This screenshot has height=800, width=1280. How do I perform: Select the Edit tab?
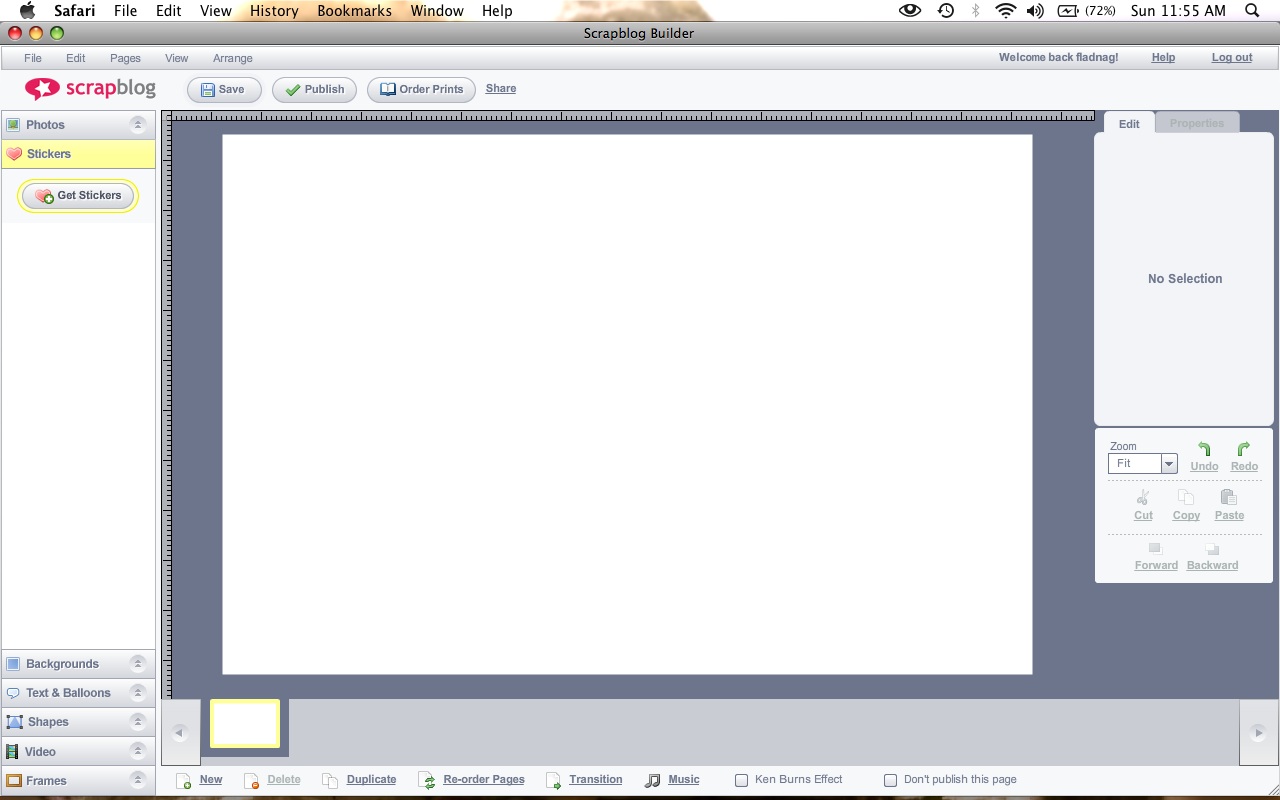pyautogui.click(x=1129, y=123)
